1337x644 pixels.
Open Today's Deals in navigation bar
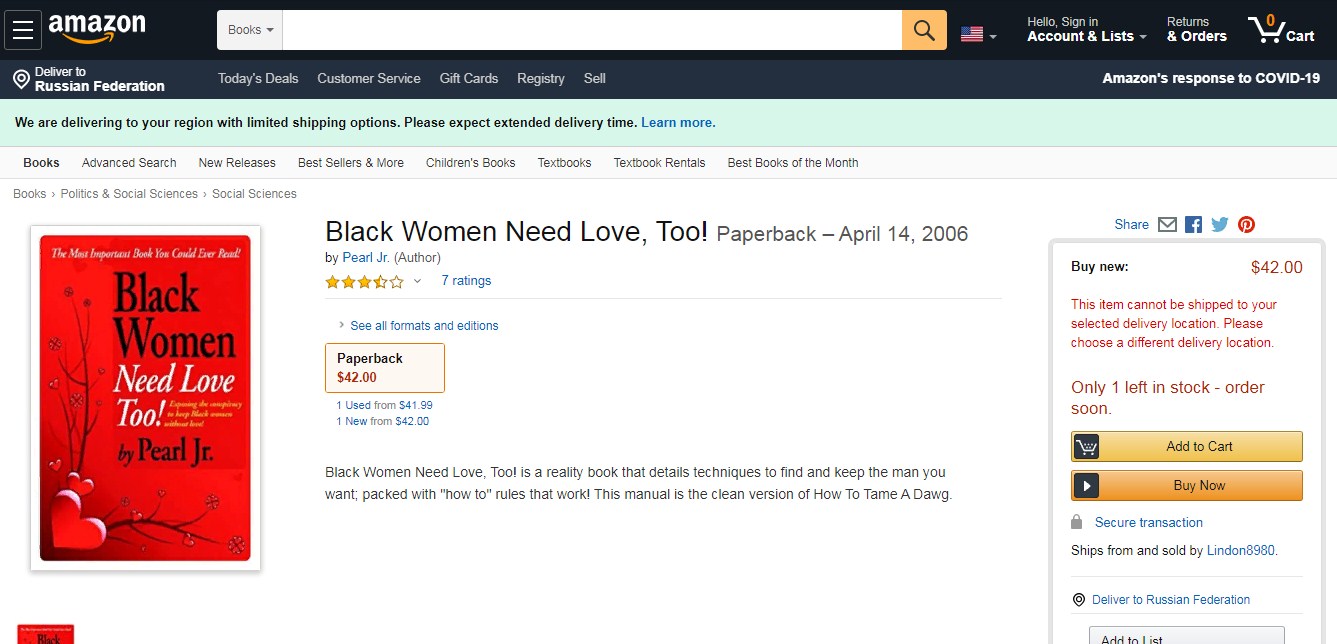coord(258,79)
